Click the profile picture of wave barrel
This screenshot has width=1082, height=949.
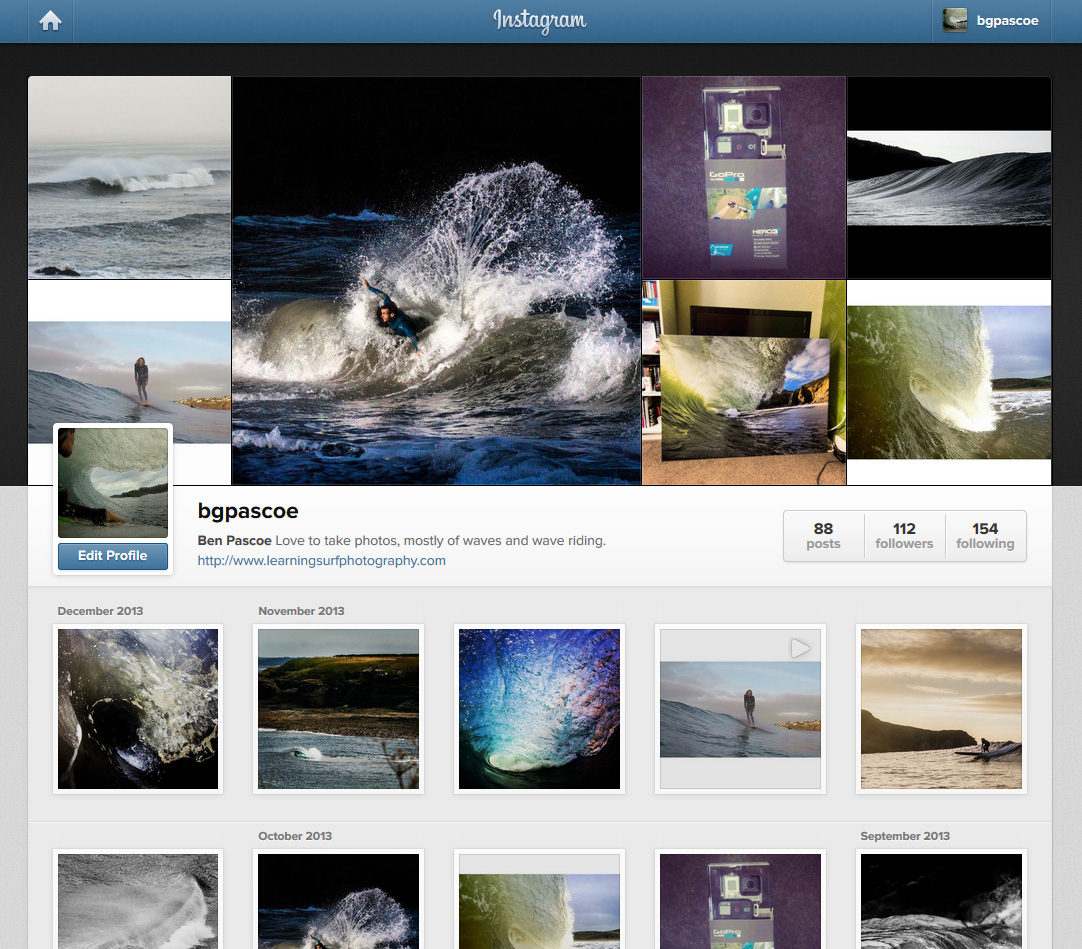[x=112, y=482]
